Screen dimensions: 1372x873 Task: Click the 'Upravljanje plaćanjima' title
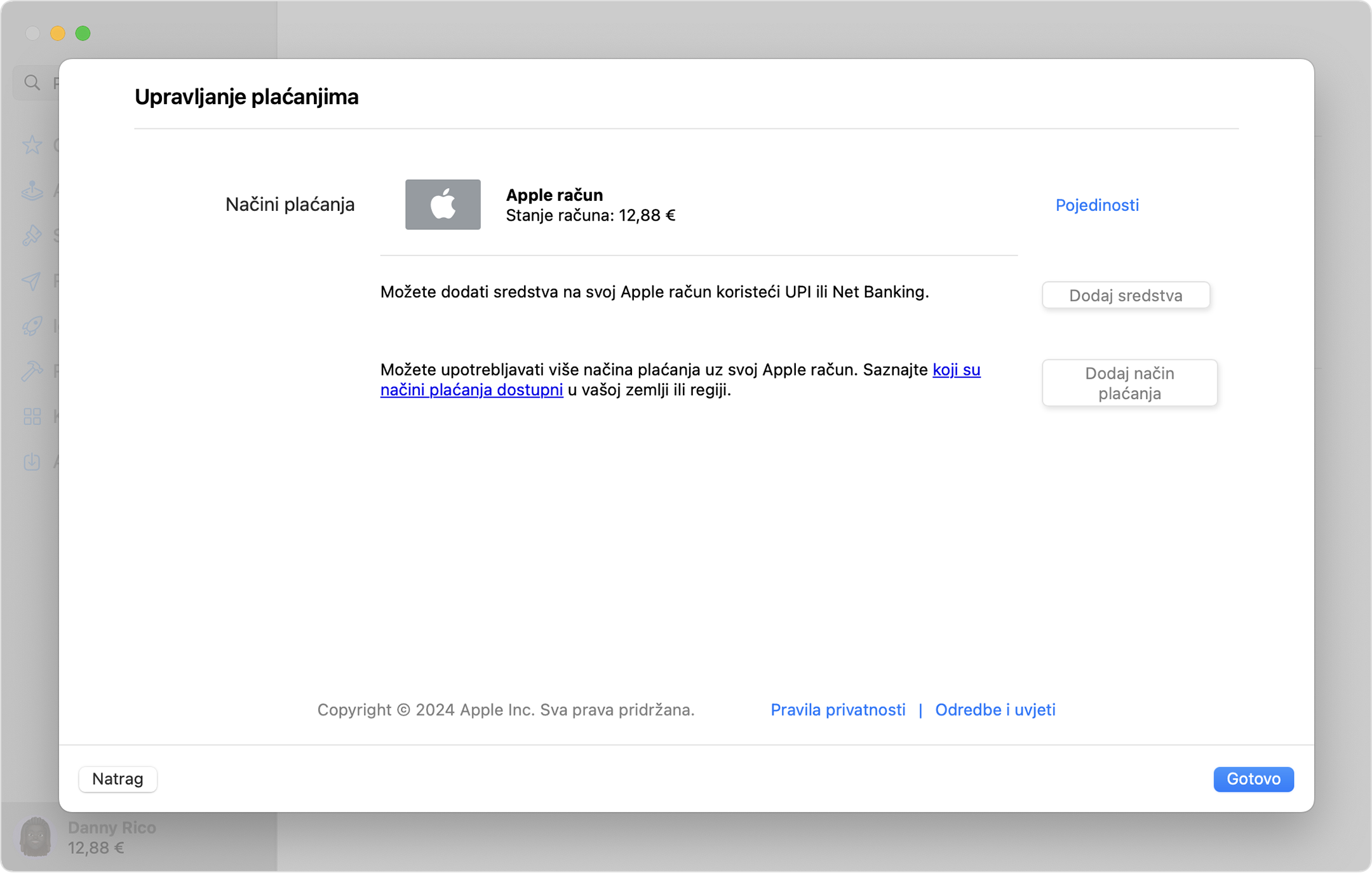pyautogui.click(x=246, y=97)
